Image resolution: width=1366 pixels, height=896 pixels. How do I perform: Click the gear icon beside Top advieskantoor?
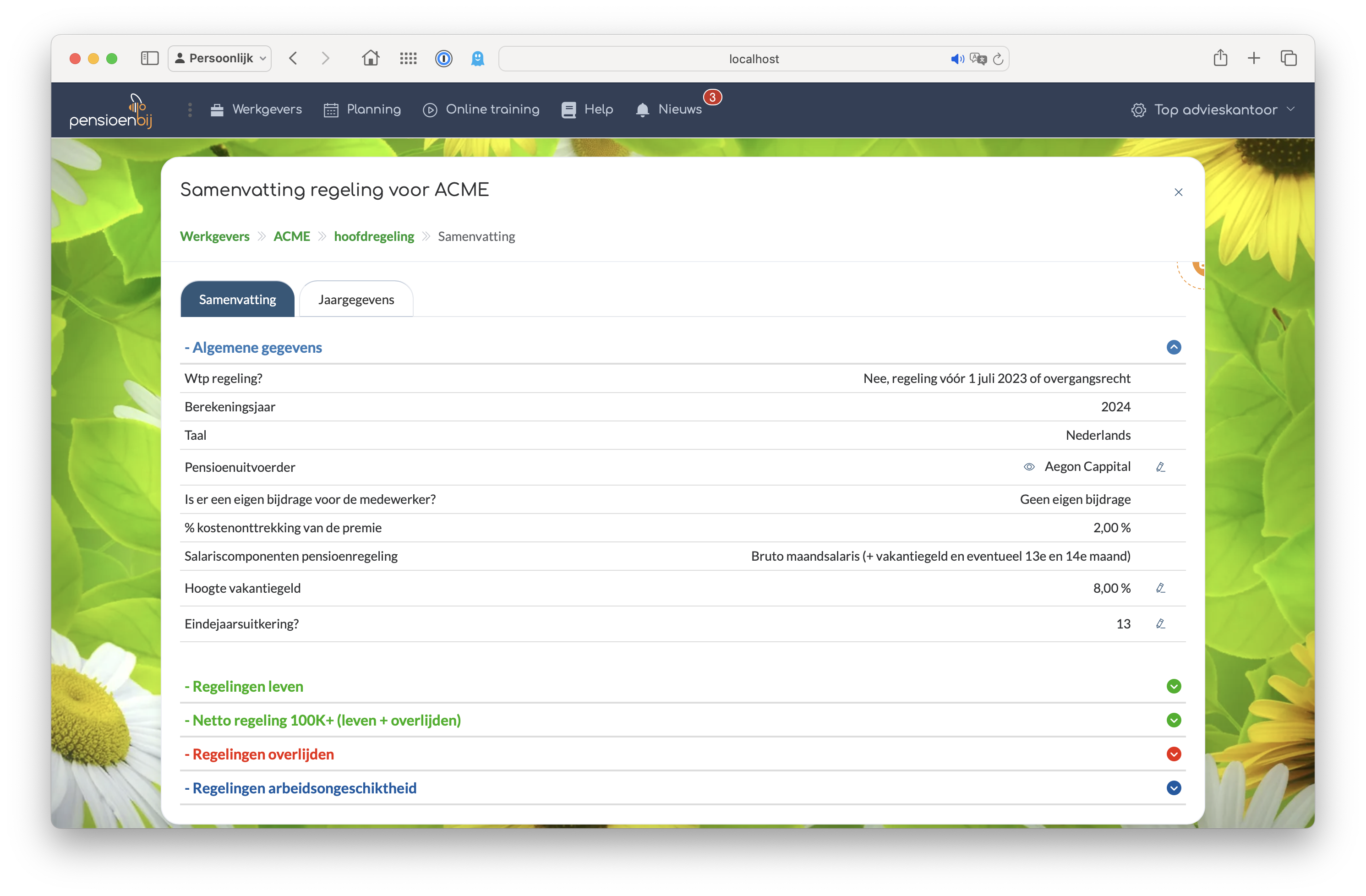[x=1138, y=109]
